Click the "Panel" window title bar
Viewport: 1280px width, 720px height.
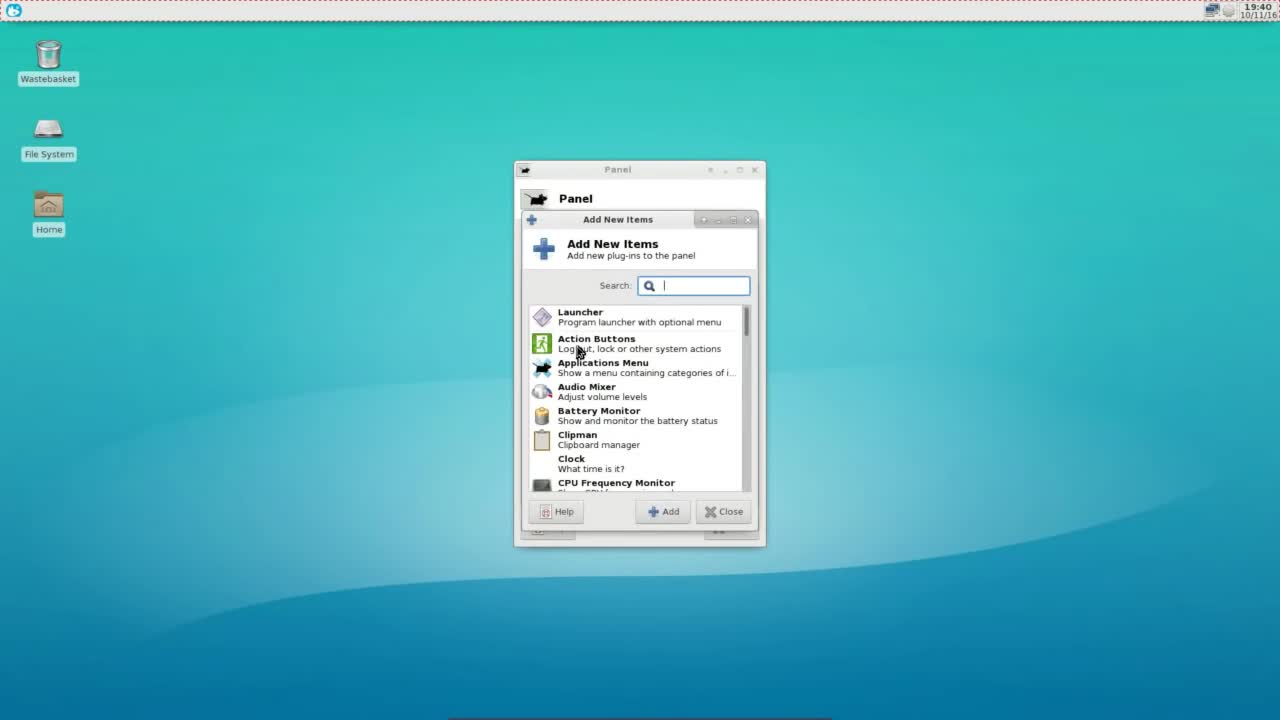pos(618,170)
